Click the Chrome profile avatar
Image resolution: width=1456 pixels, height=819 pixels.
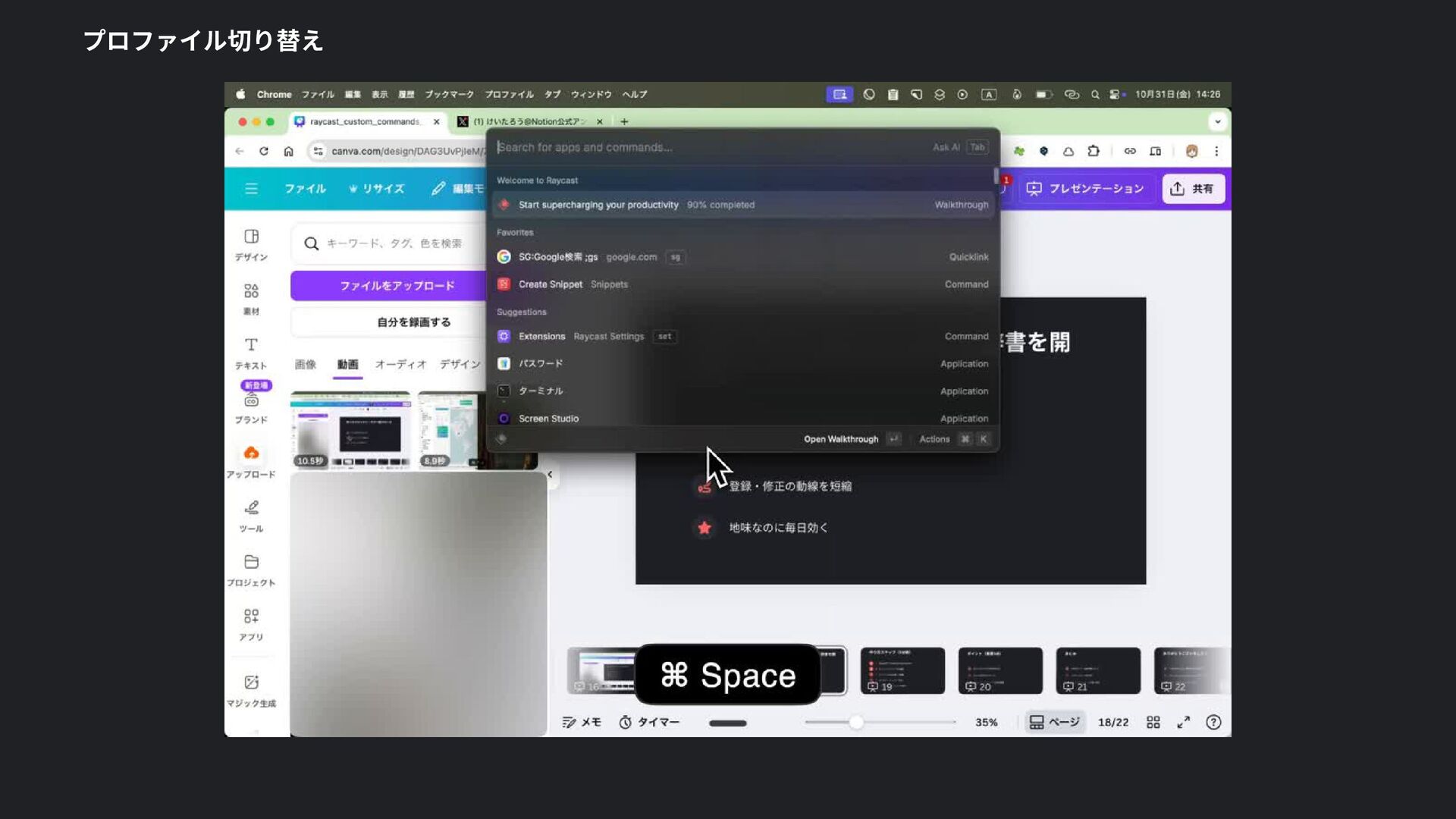[1192, 151]
